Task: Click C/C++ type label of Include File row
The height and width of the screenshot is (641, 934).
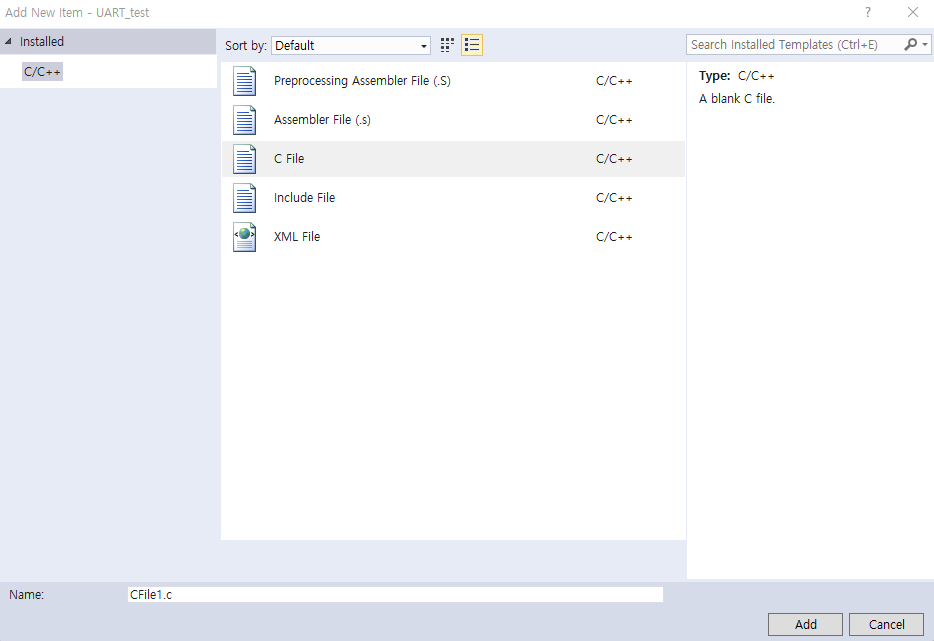Action: (x=614, y=198)
